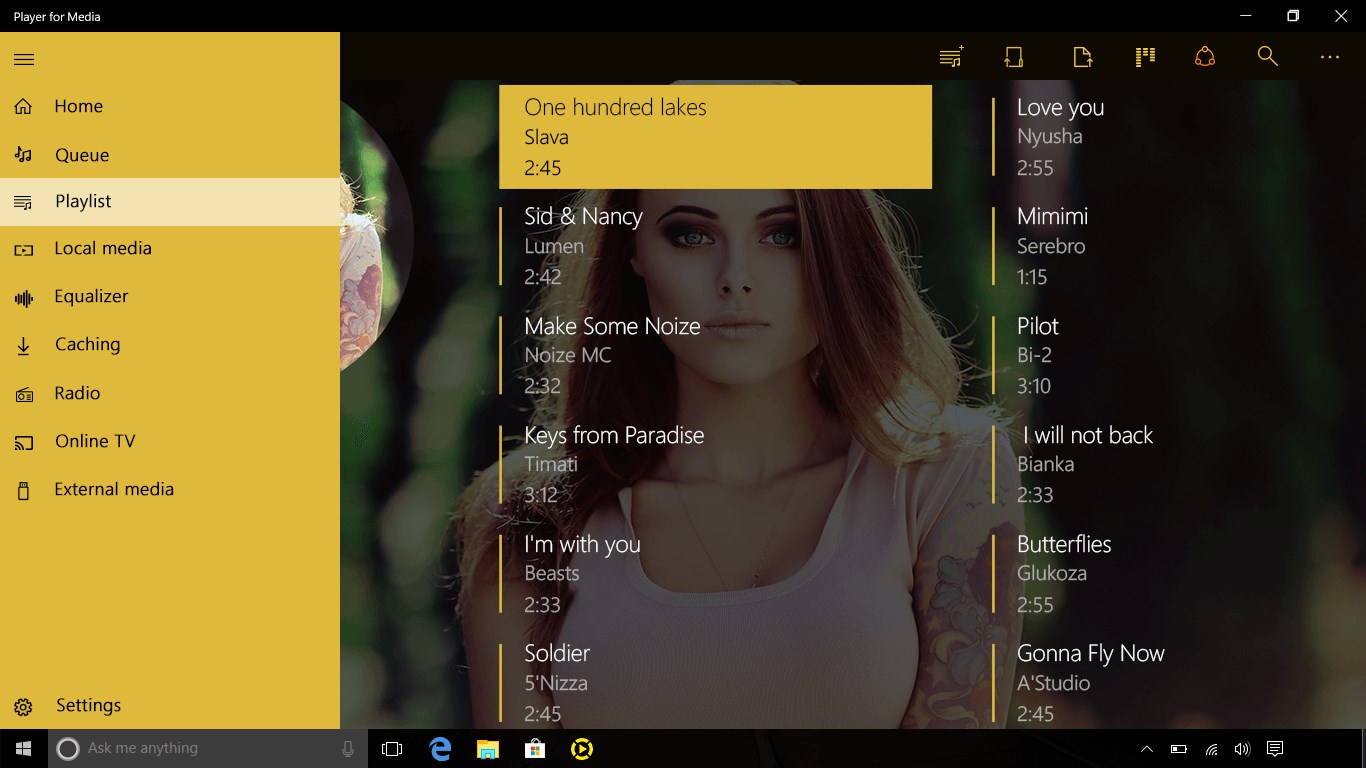The width and height of the screenshot is (1366, 768).
Task: Select the equalizer bars icon in the toolbar
Action: [x=1144, y=57]
